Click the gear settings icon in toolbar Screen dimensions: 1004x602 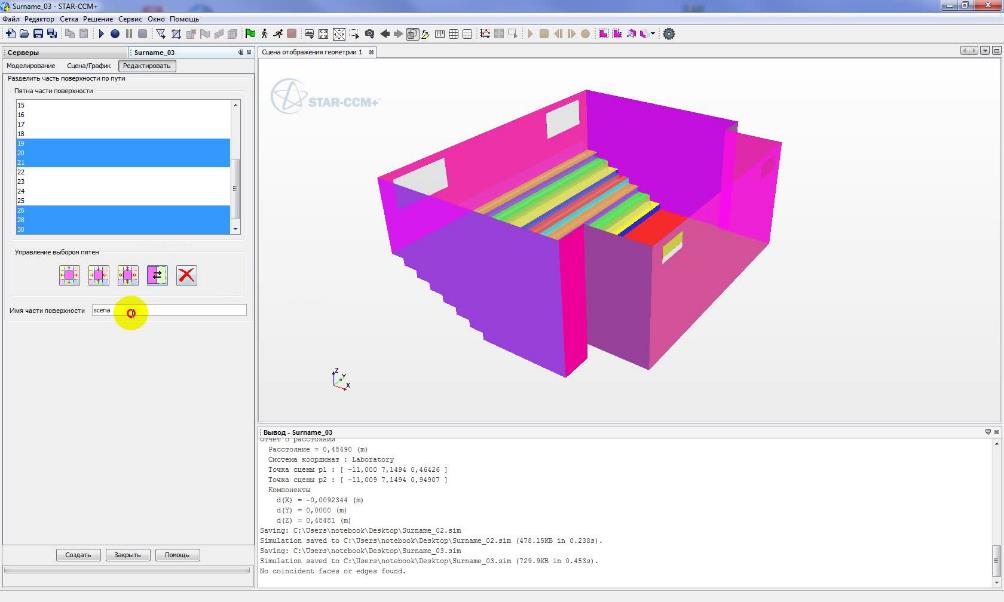(x=669, y=33)
